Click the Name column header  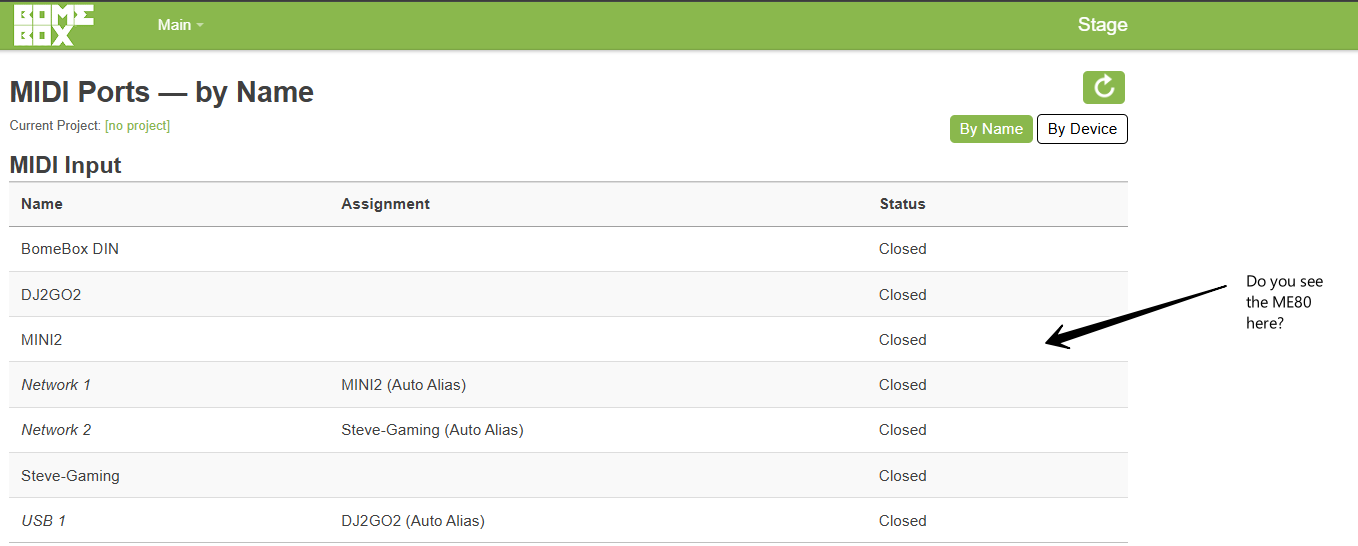tap(42, 204)
